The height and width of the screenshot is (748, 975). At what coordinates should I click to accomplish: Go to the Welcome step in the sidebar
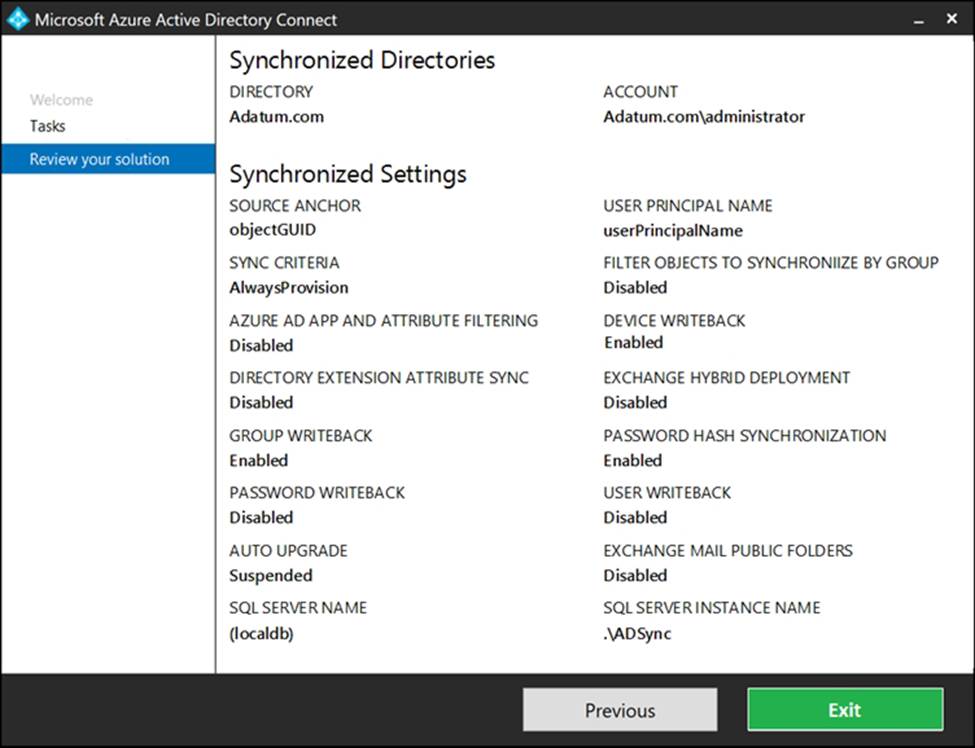click(x=61, y=100)
